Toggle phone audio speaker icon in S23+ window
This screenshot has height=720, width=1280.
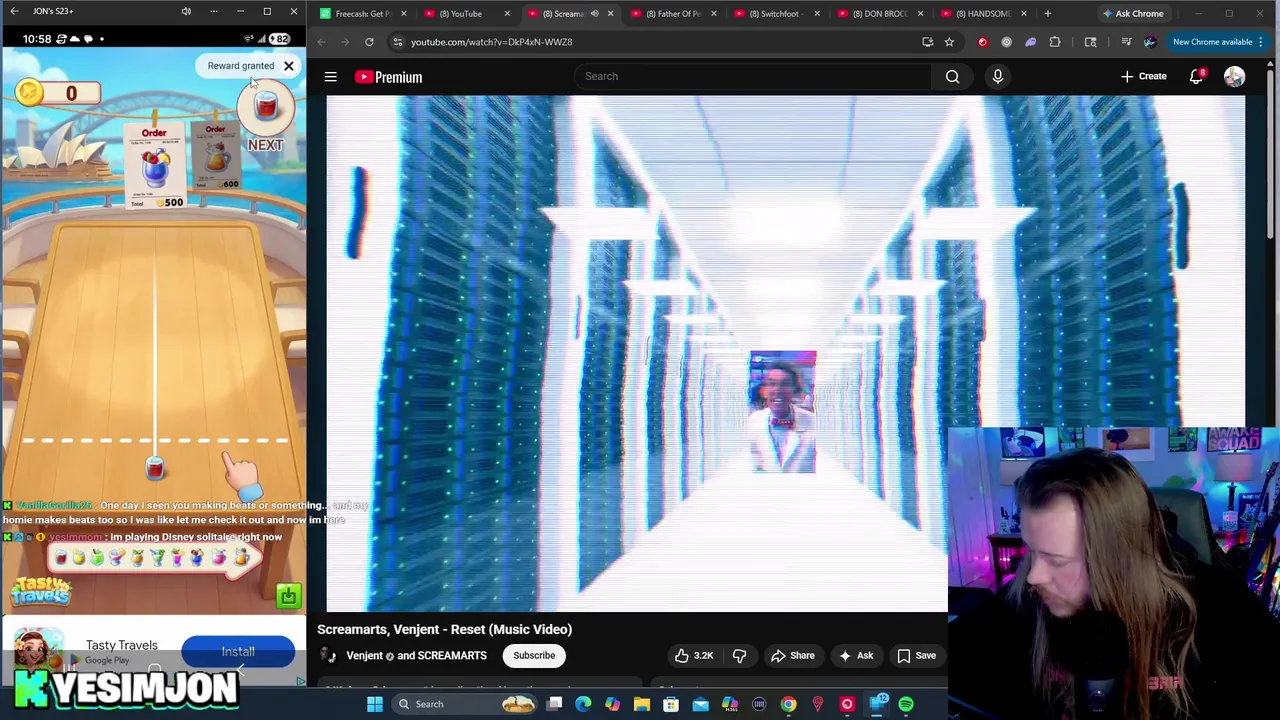pyautogui.click(x=186, y=11)
